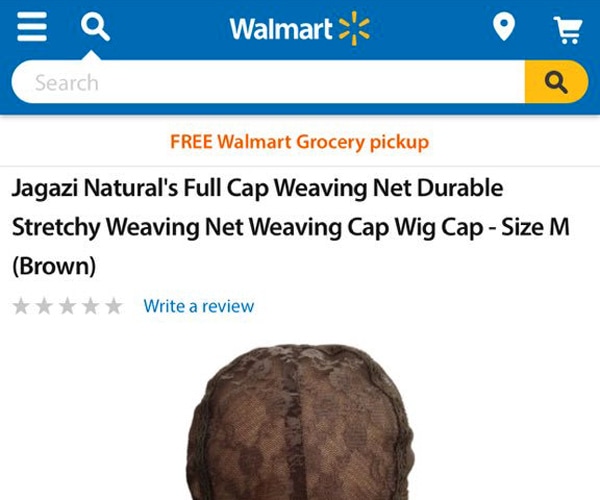Click the 'Stretchy Weaving Net' title text
The width and height of the screenshot is (600, 500).
(128, 227)
